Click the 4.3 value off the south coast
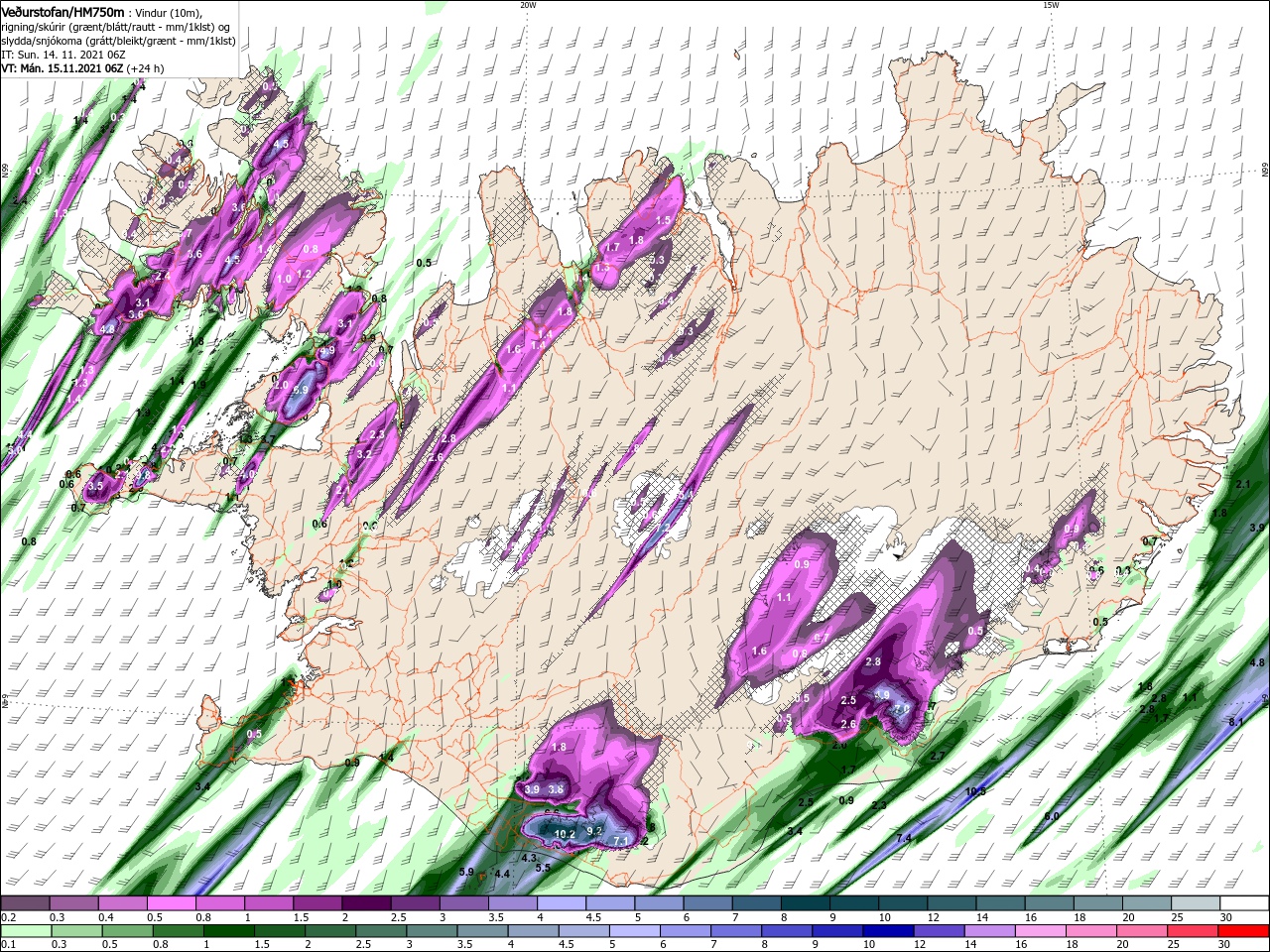Image resolution: width=1270 pixels, height=952 pixels. (x=529, y=858)
